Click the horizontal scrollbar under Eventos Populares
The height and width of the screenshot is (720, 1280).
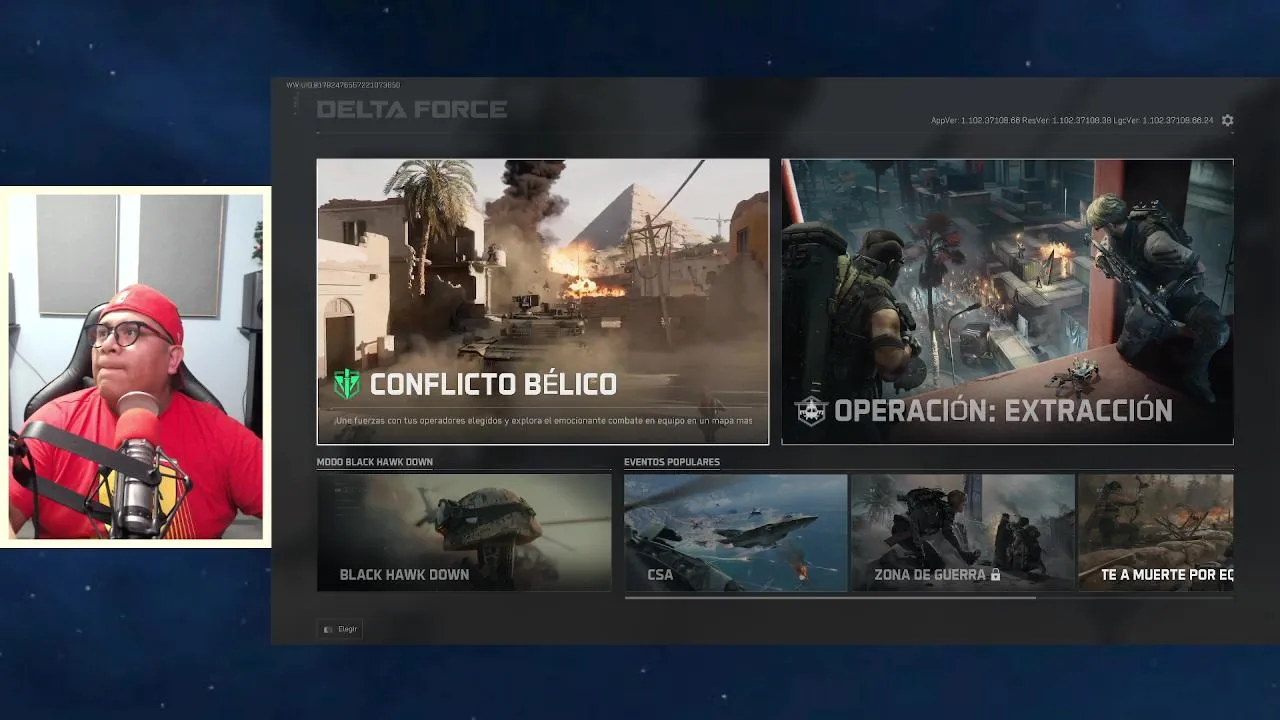tap(830, 597)
